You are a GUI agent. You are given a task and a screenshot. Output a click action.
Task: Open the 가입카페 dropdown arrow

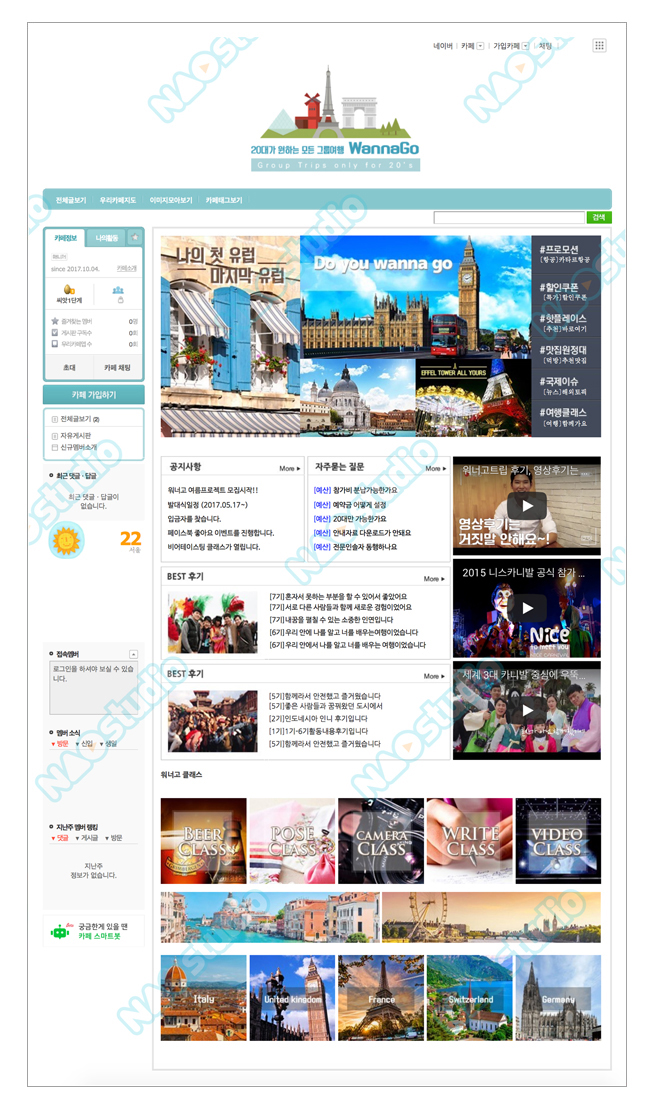(525, 46)
